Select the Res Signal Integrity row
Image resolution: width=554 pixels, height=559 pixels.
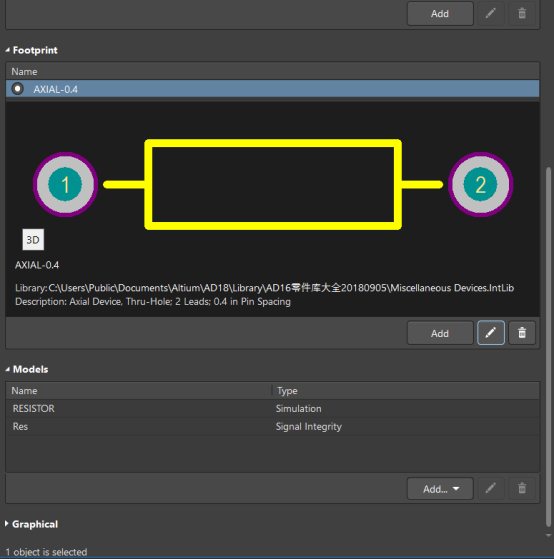(x=272, y=426)
